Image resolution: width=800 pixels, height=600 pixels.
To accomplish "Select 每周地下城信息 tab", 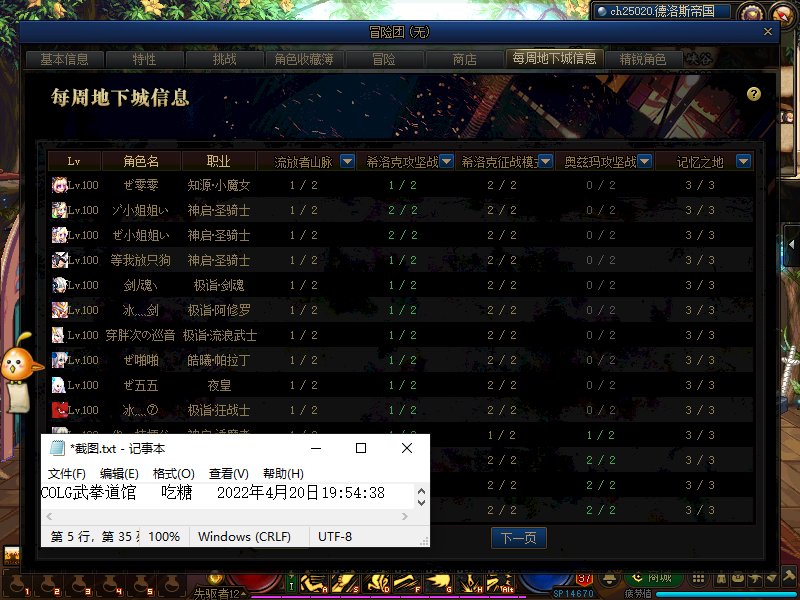I will point(555,58).
